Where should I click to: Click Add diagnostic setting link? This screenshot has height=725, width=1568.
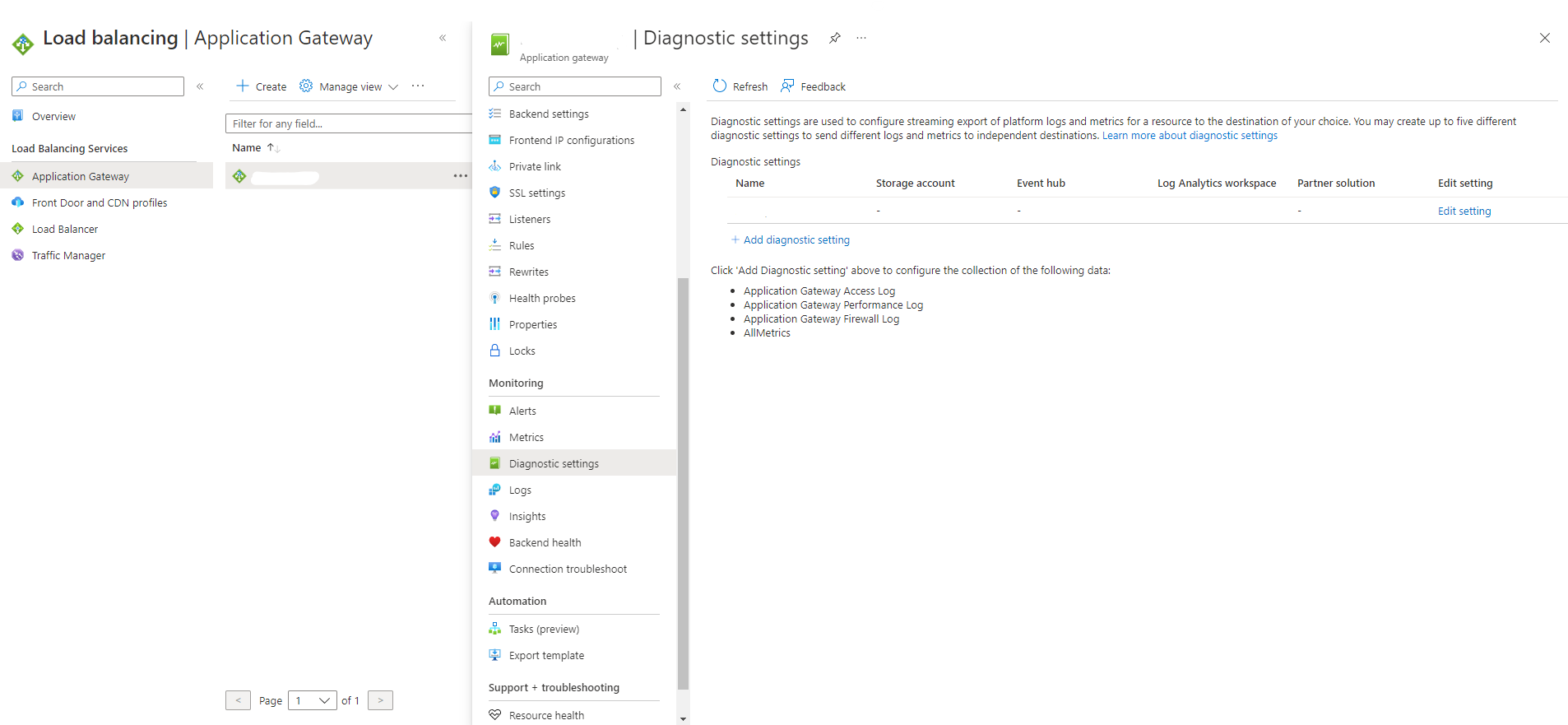796,239
